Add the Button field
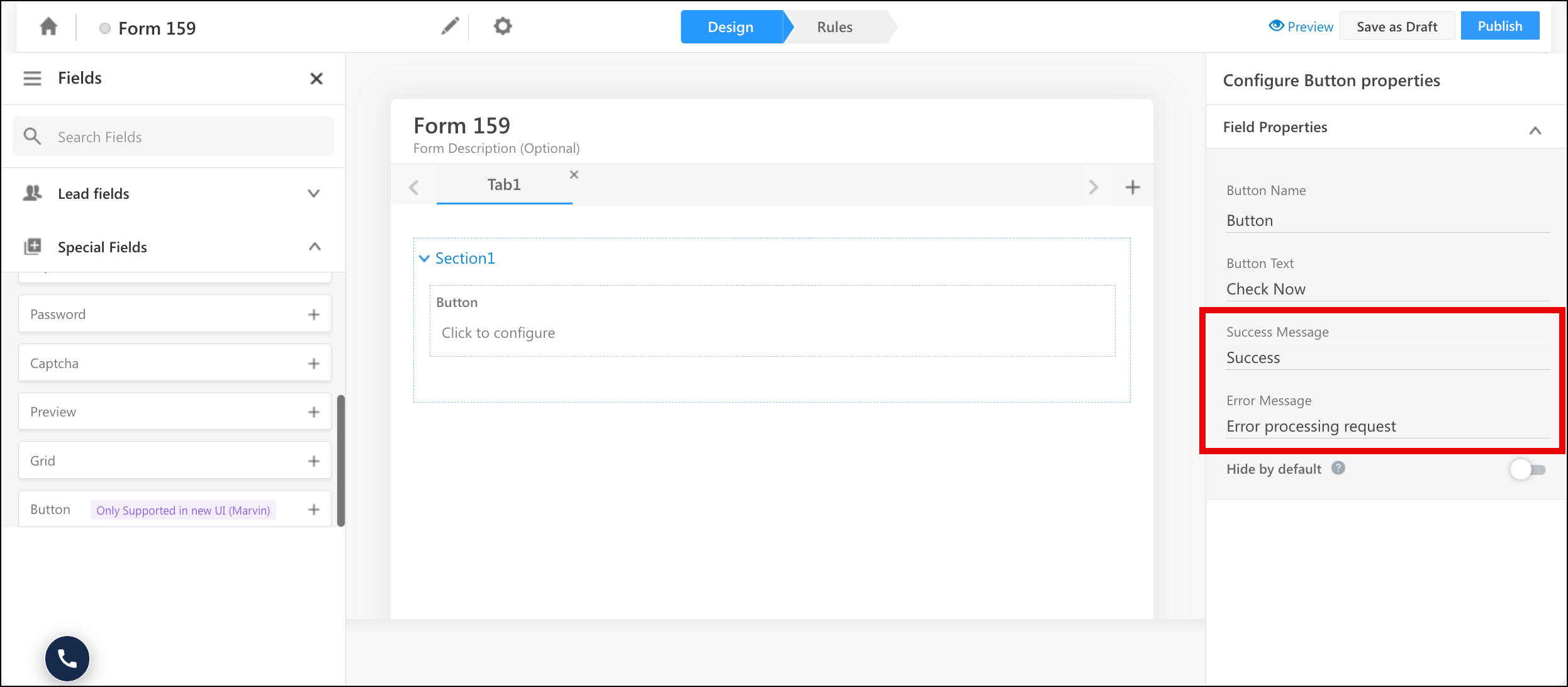 (314, 510)
